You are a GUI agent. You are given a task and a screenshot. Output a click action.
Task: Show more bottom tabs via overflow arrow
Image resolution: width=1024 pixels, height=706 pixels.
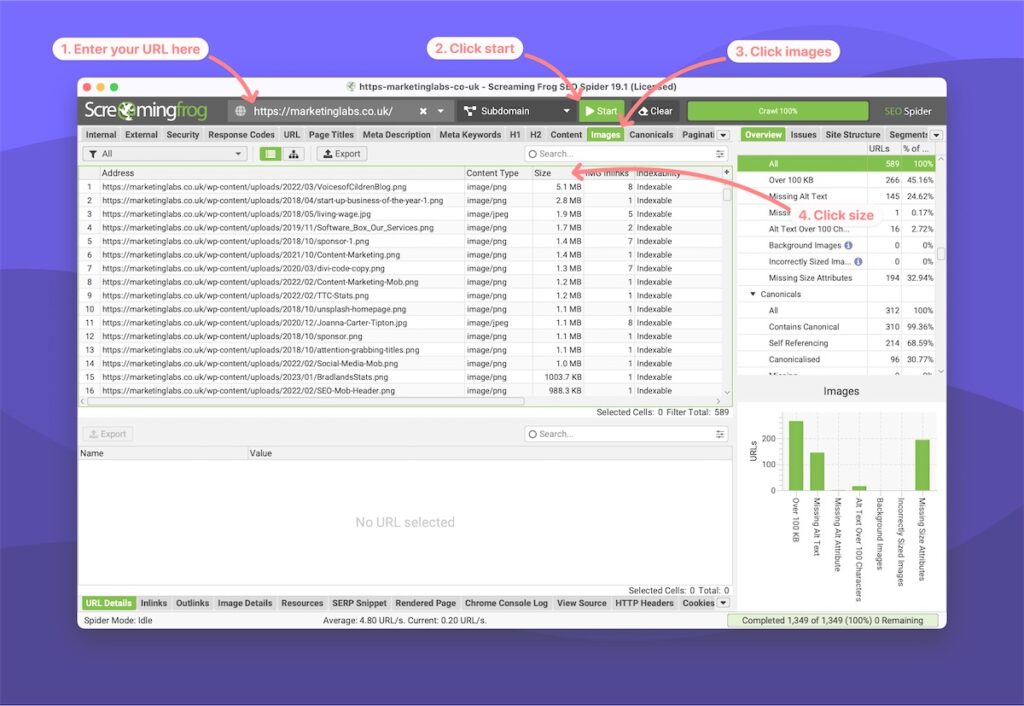(x=723, y=603)
